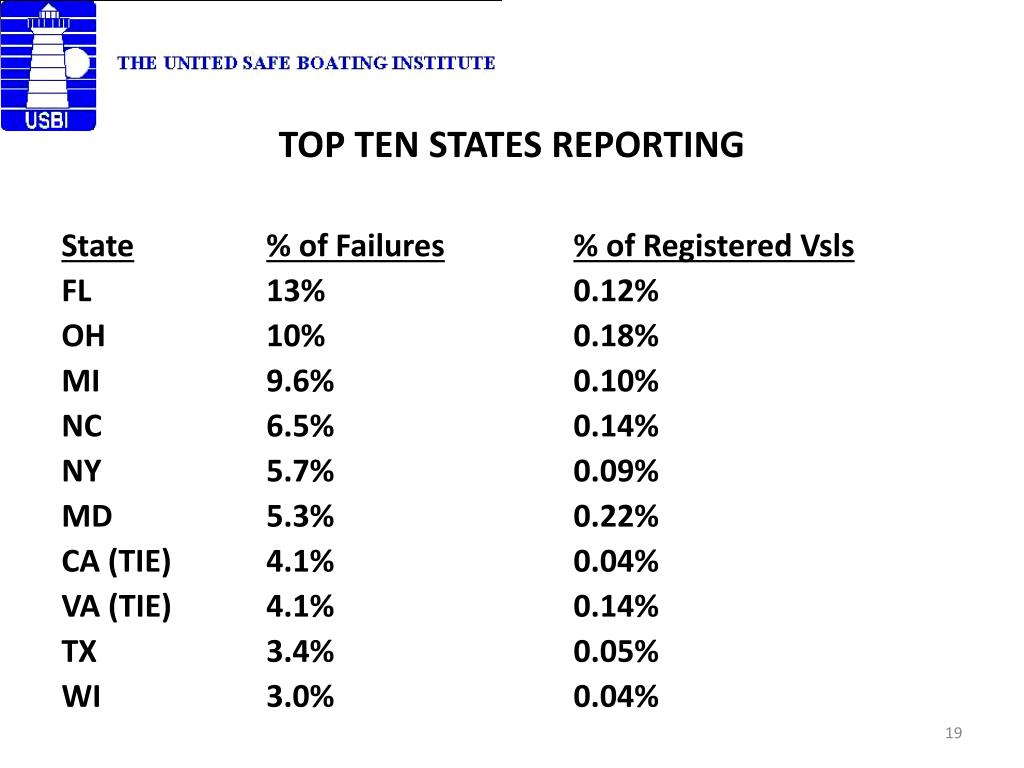Select the NY state row label
The height and width of the screenshot is (768, 1024).
point(81,472)
